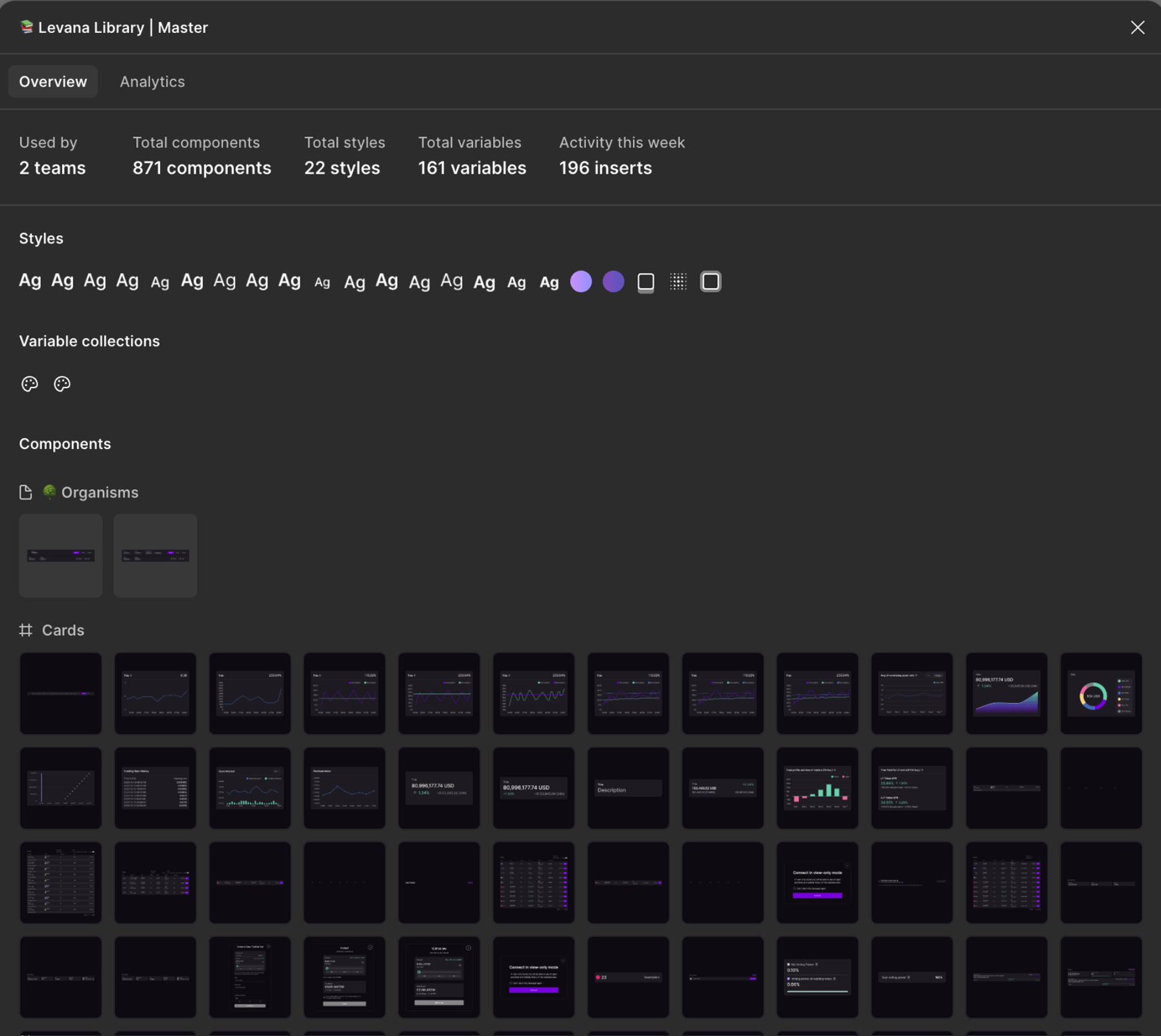Viewport: 1161px width, 1036px height.
Task: Select the donut chart card thumbnail
Action: click(x=1100, y=693)
